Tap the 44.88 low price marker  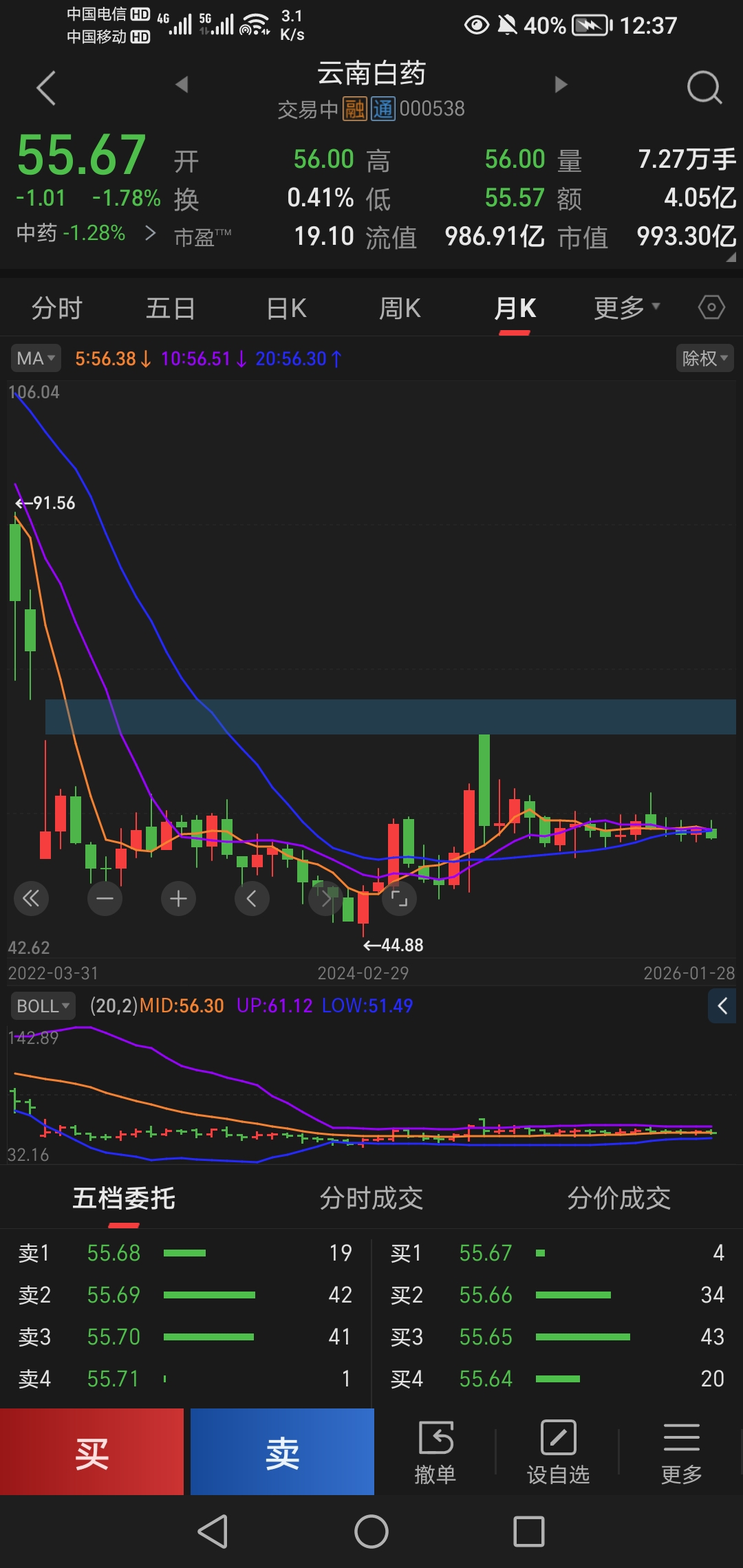pyautogui.click(x=394, y=946)
